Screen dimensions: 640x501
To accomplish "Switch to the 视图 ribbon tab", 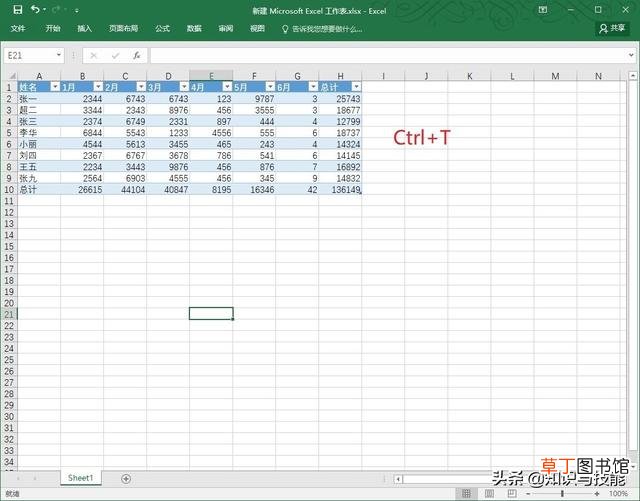I will pos(257,28).
